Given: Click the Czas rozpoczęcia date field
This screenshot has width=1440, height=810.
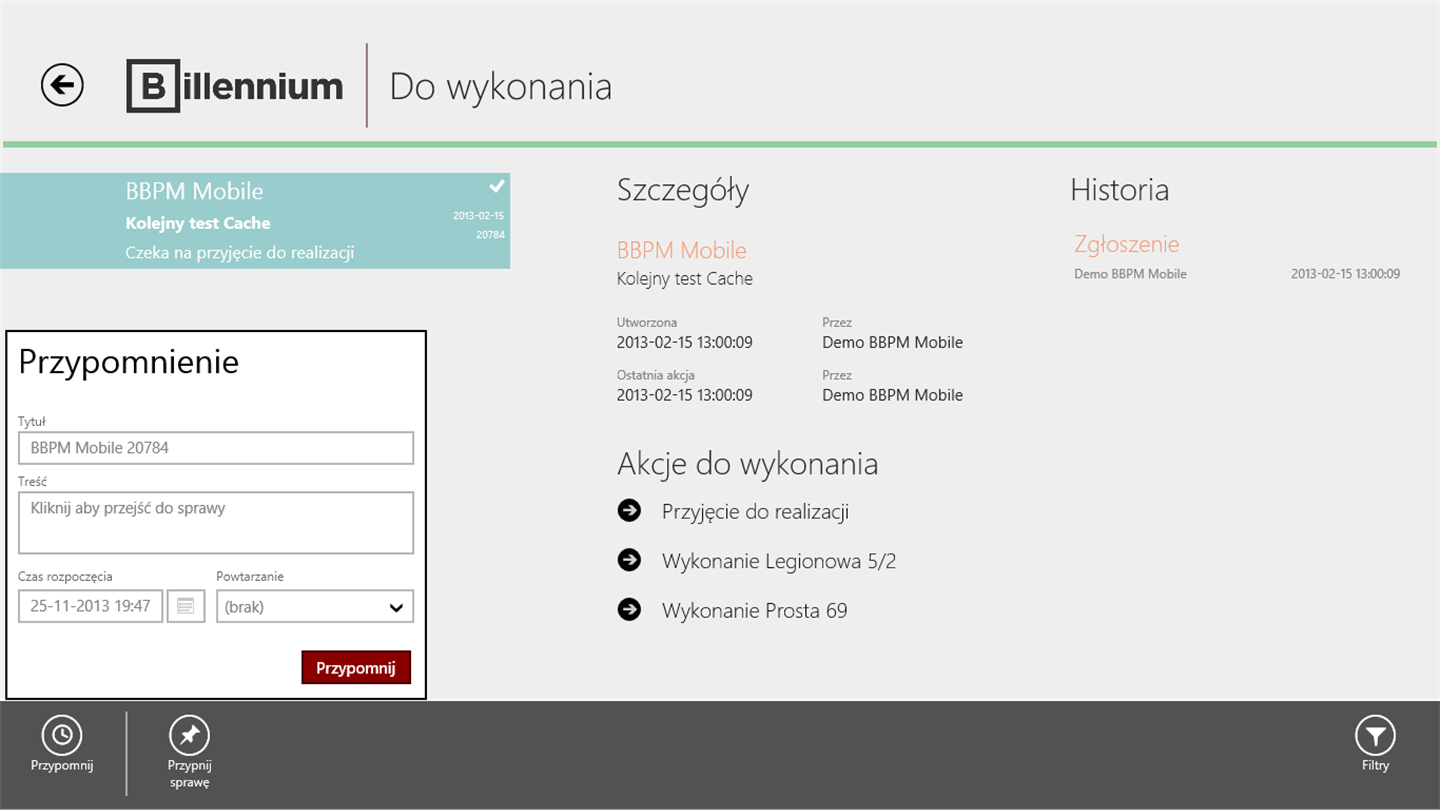Looking at the screenshot, I should [x=90, y=606].
